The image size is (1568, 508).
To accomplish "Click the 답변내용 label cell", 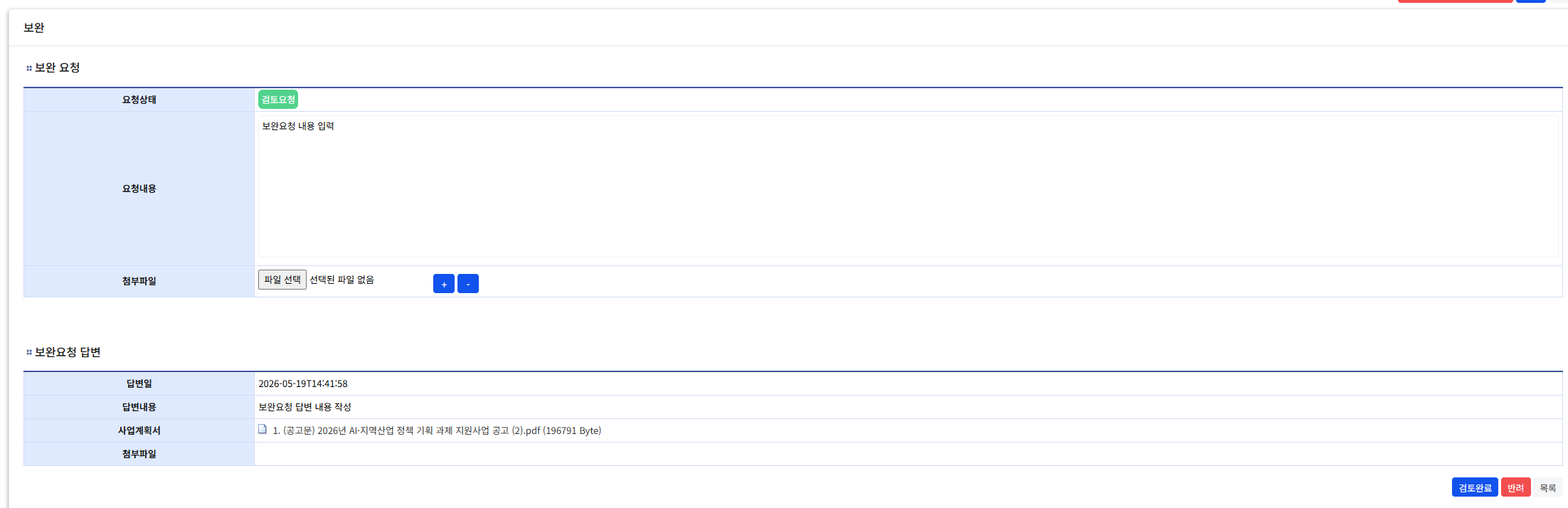I will (139, 407).
